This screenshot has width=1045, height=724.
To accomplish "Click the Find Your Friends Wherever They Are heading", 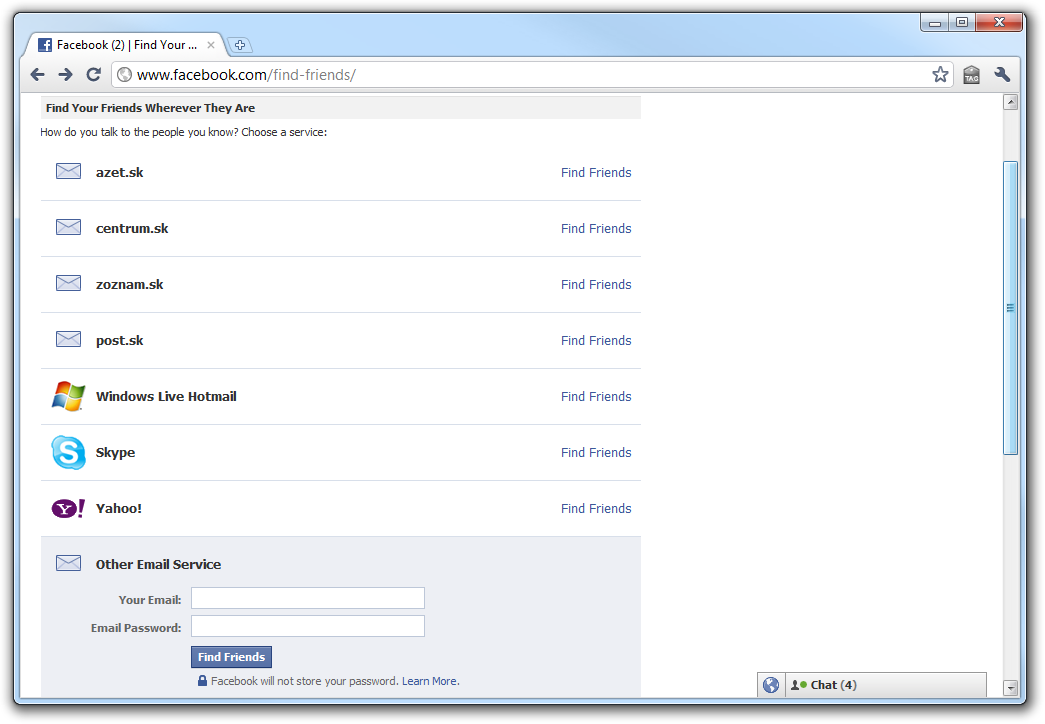I will (x=150, y=108).
